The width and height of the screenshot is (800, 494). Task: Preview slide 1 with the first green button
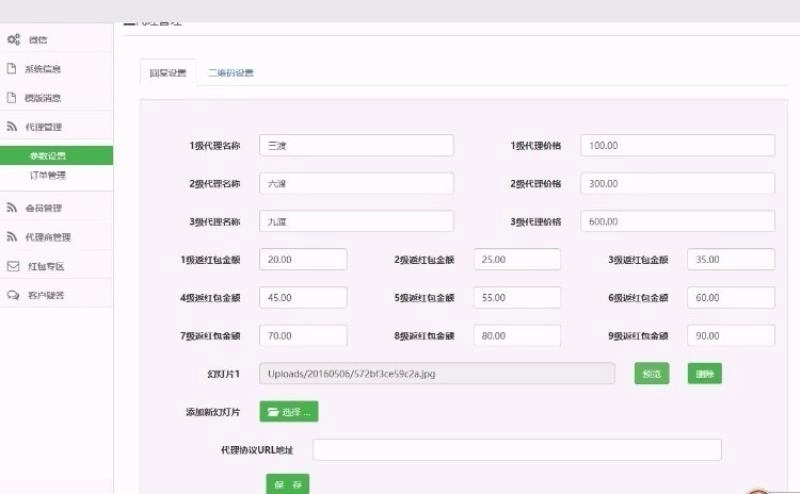click(652, 374)
